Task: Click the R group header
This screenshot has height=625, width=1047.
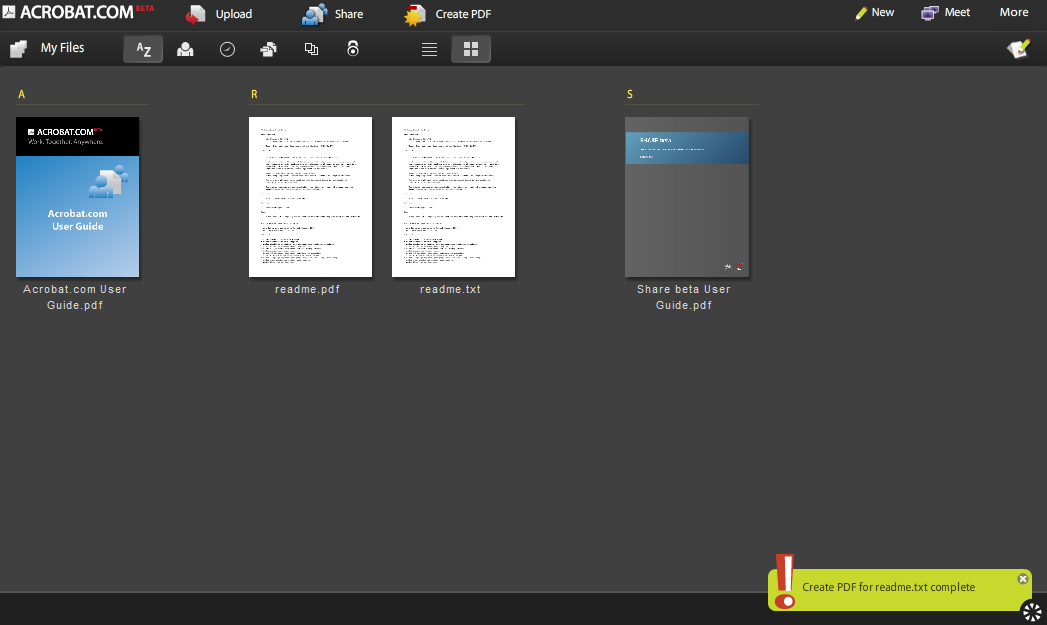Action: 254,94
